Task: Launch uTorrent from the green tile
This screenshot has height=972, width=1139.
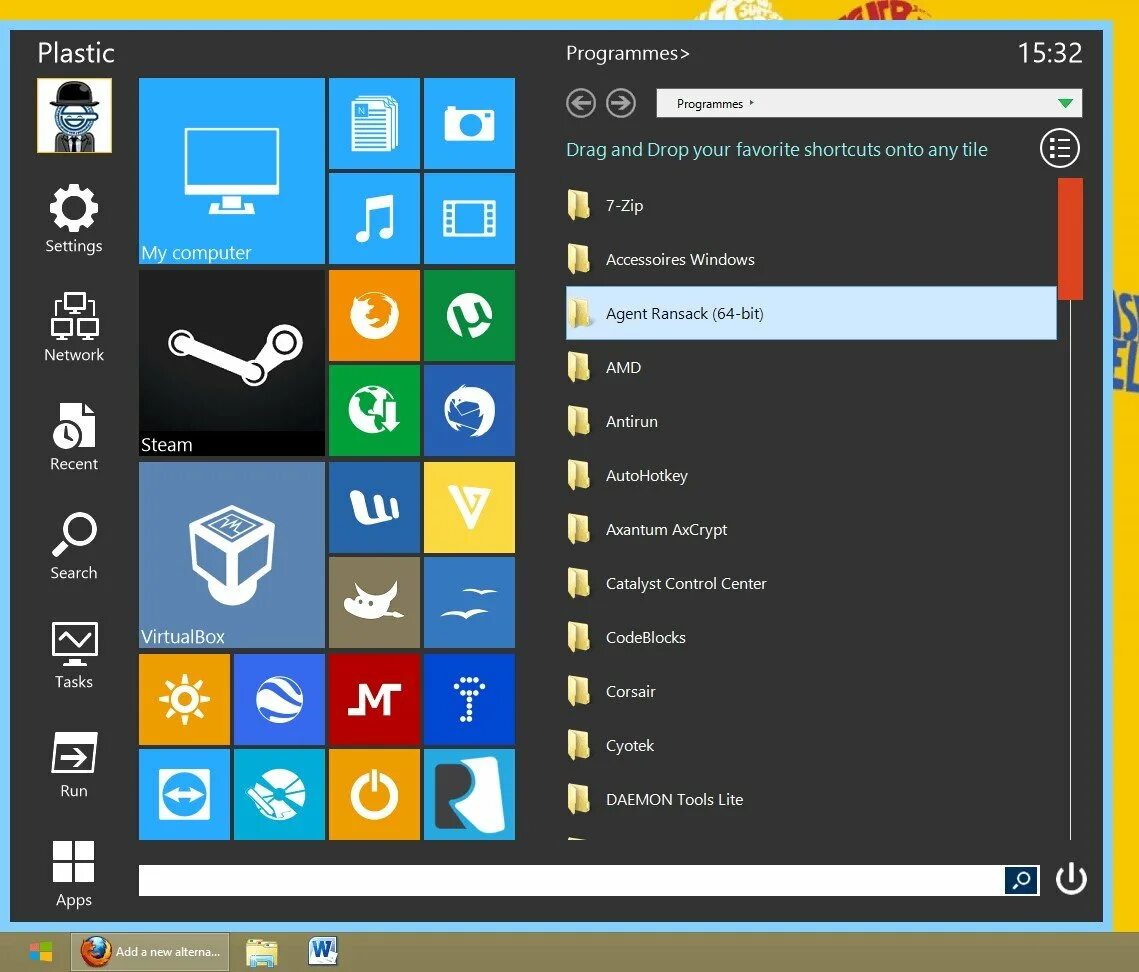Action: 469,315
